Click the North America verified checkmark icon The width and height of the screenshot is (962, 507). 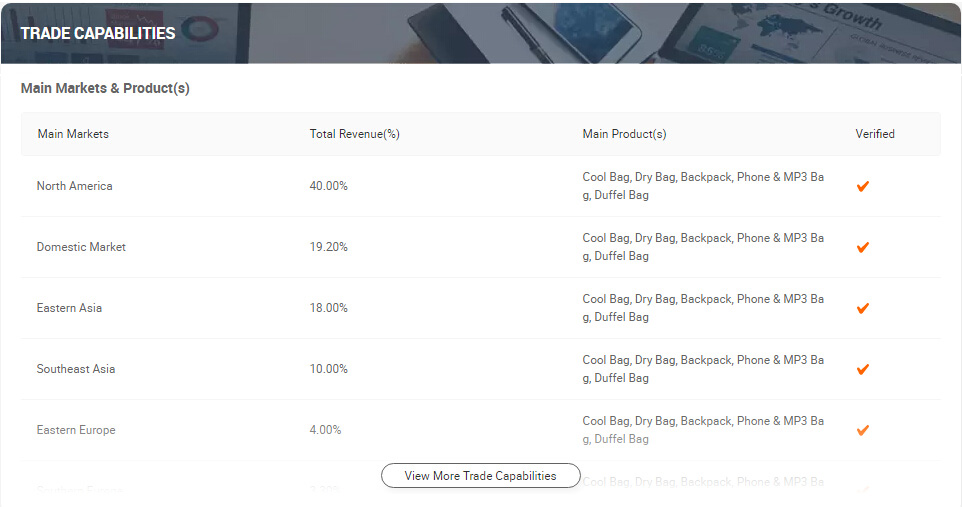point(862,186)
